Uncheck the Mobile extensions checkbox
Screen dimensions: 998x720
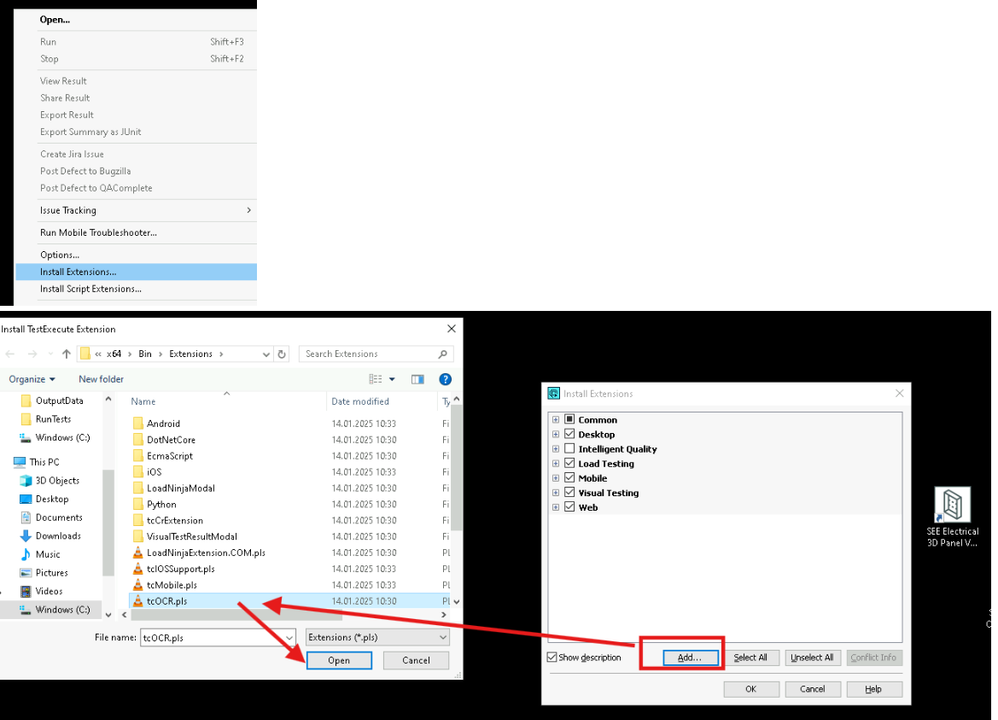[570, 478]
